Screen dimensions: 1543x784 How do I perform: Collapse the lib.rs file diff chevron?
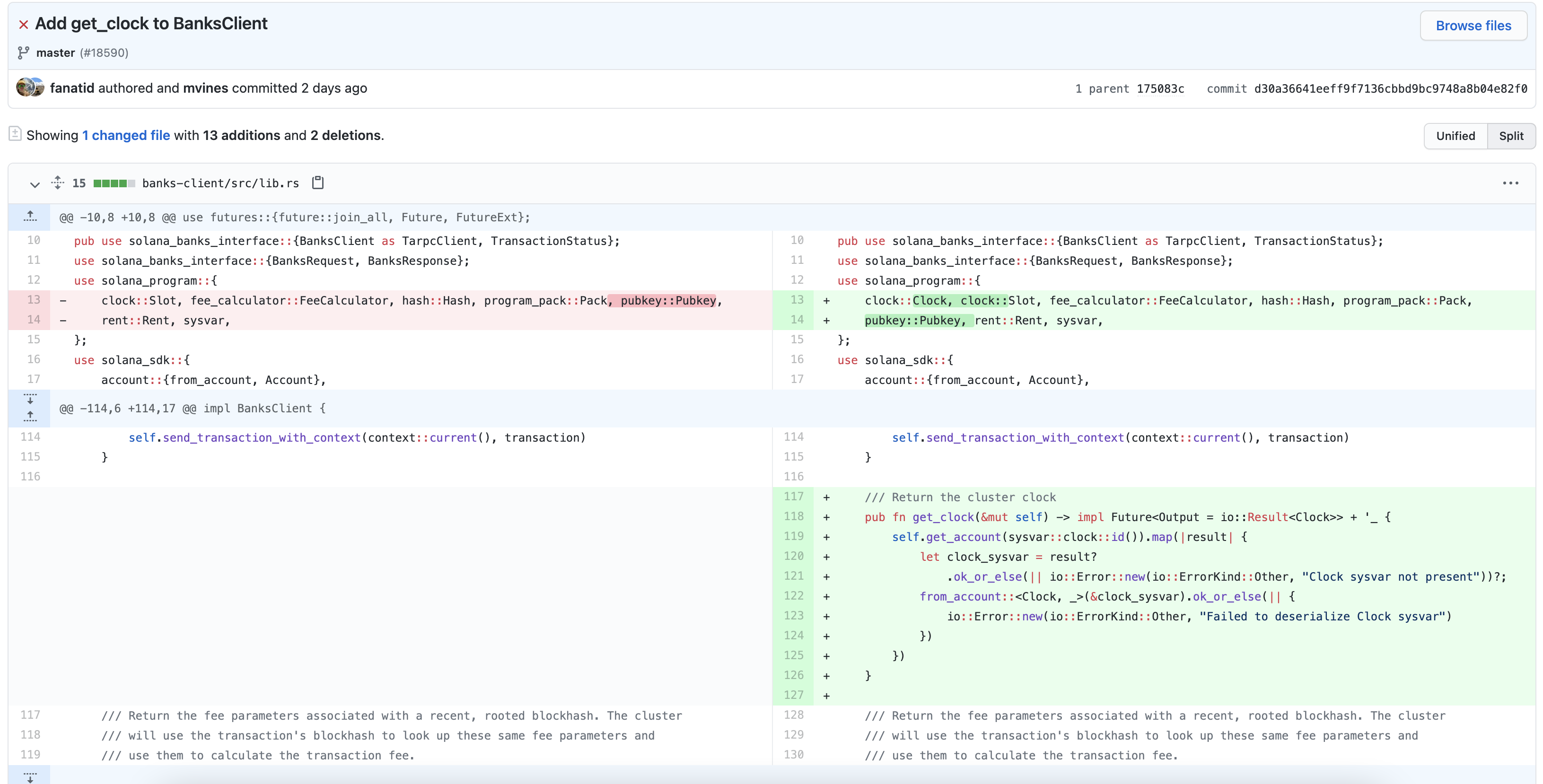[35, 184]
